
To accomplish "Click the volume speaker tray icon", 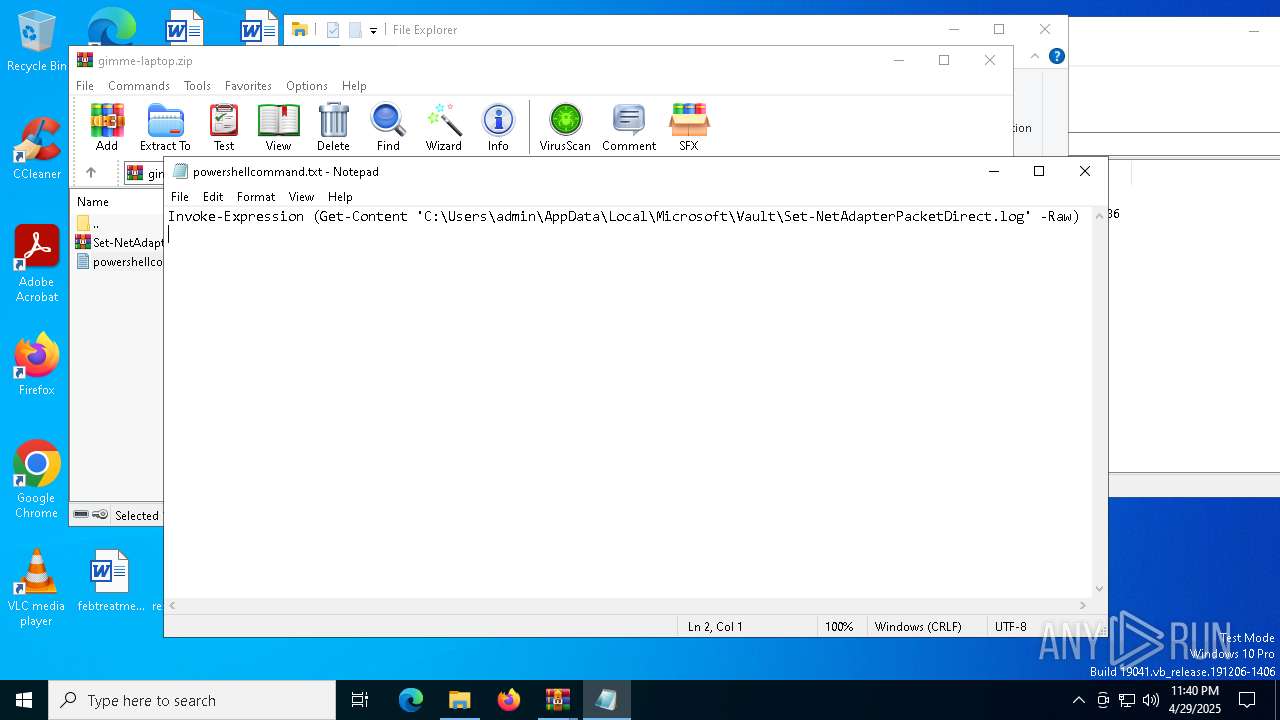I will pyautogui.click(x=1151, y=700).
